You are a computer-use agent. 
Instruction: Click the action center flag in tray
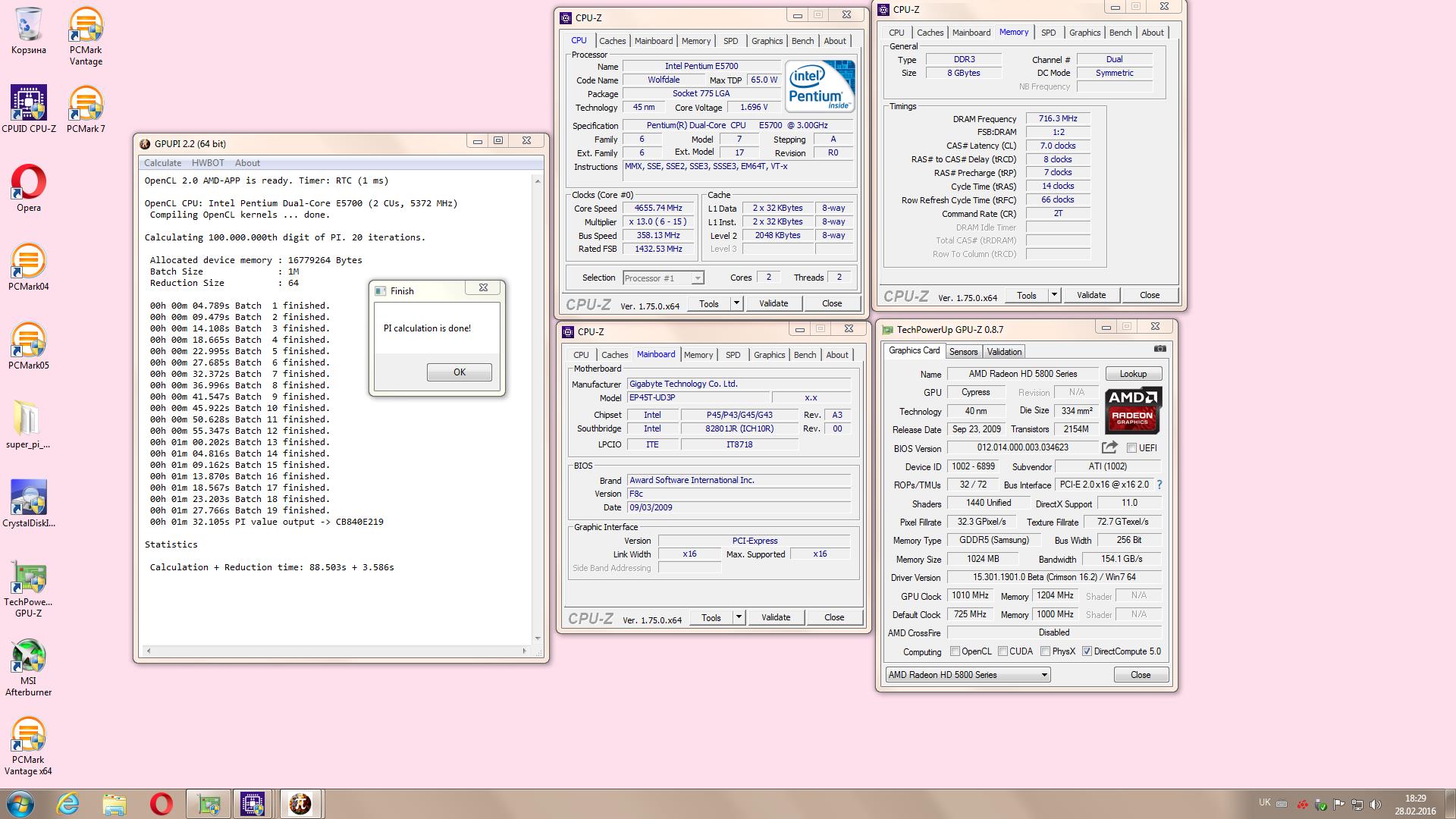[x=1339, y=804]
